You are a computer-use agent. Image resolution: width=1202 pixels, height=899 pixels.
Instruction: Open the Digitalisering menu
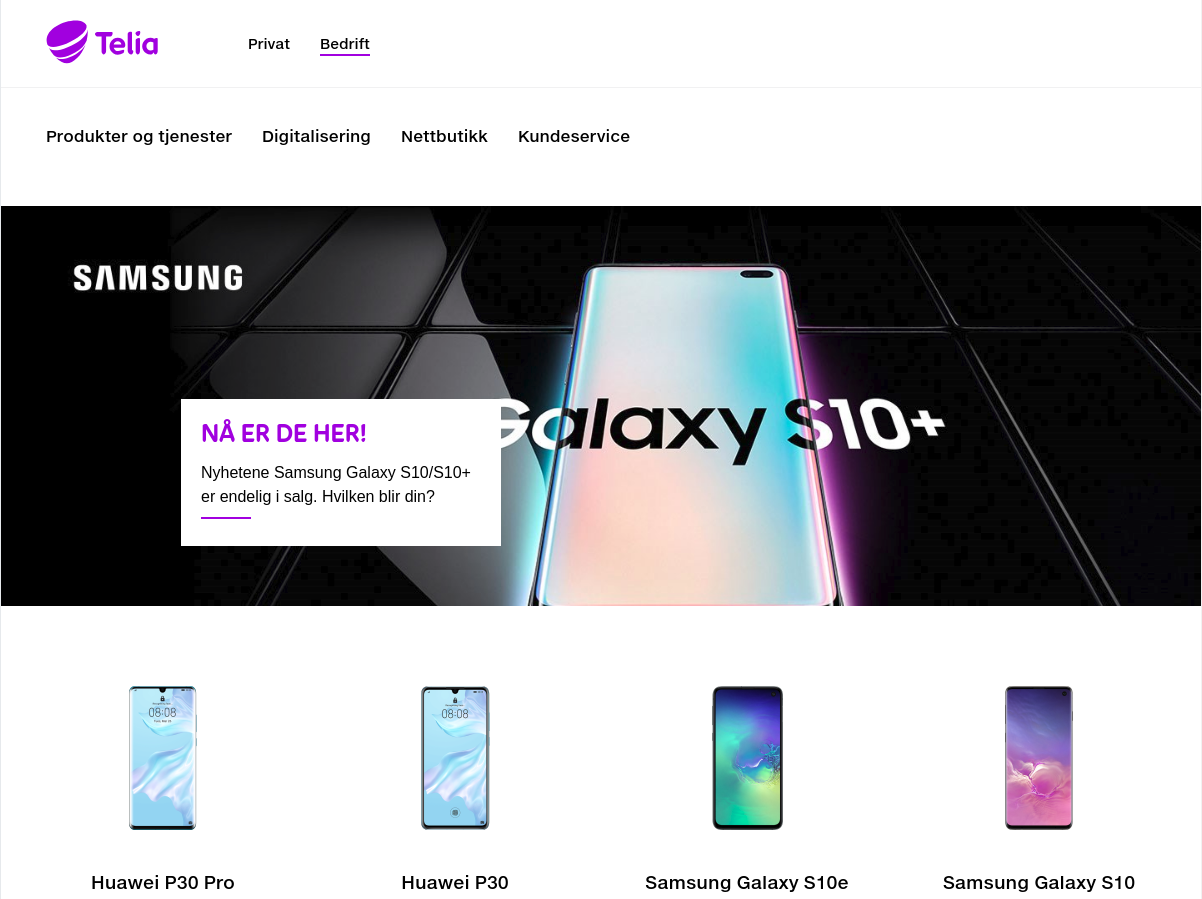pyautogui.click(x=316, y=136)
